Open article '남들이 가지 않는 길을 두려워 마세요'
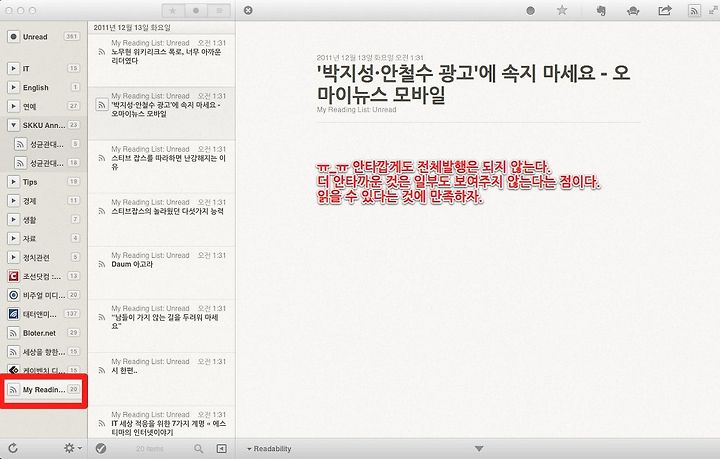The image size is (720, 459). coord(162,326)
